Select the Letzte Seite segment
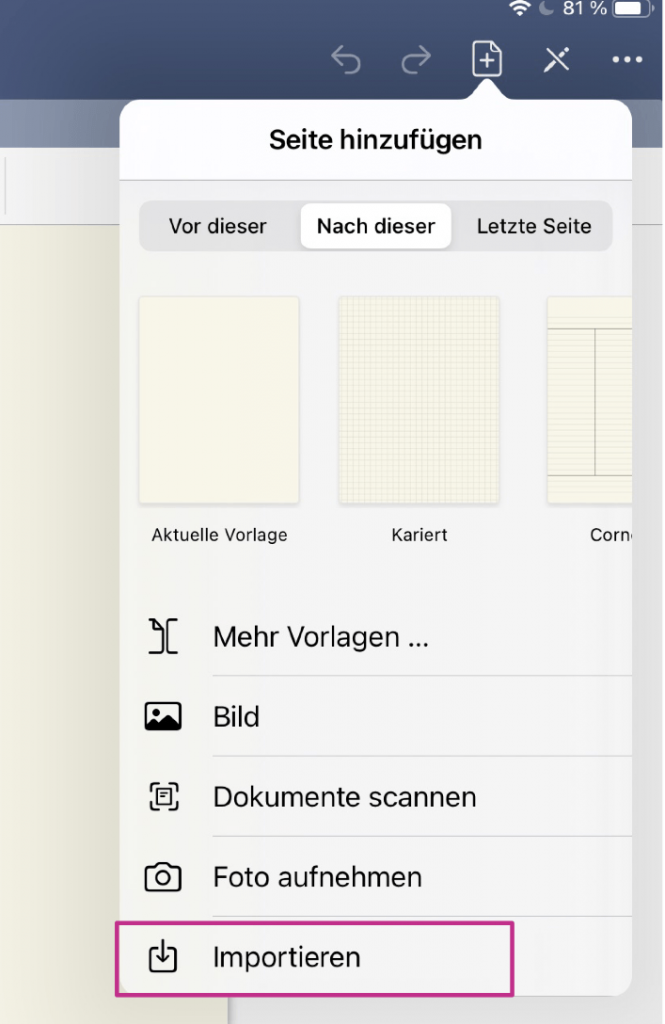The height and width of the screenshot is (1024, 665). [x=534, y=226]
